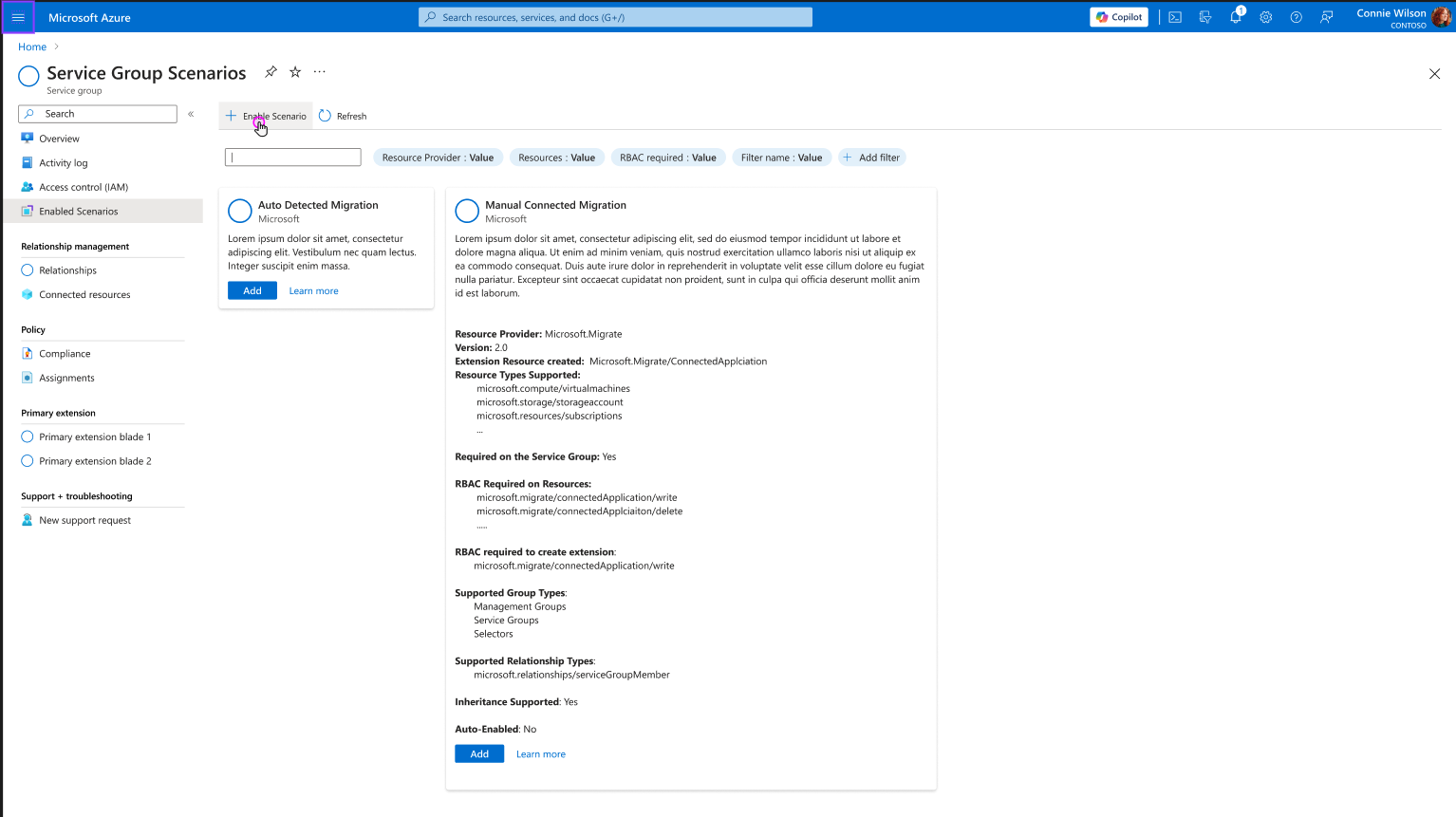1456x817 pixels.
Task: Click the Service Group Scenarios title icon
Action: [29, 76]
